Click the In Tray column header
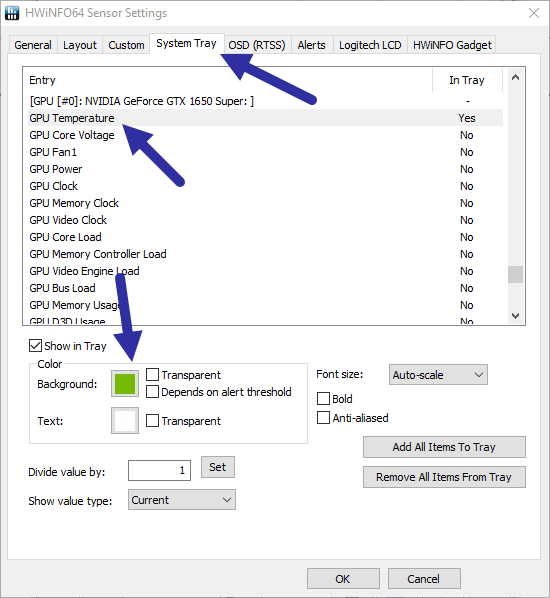Image resolution: width=550 pixels, height=598 pixels. pos(467,80)
